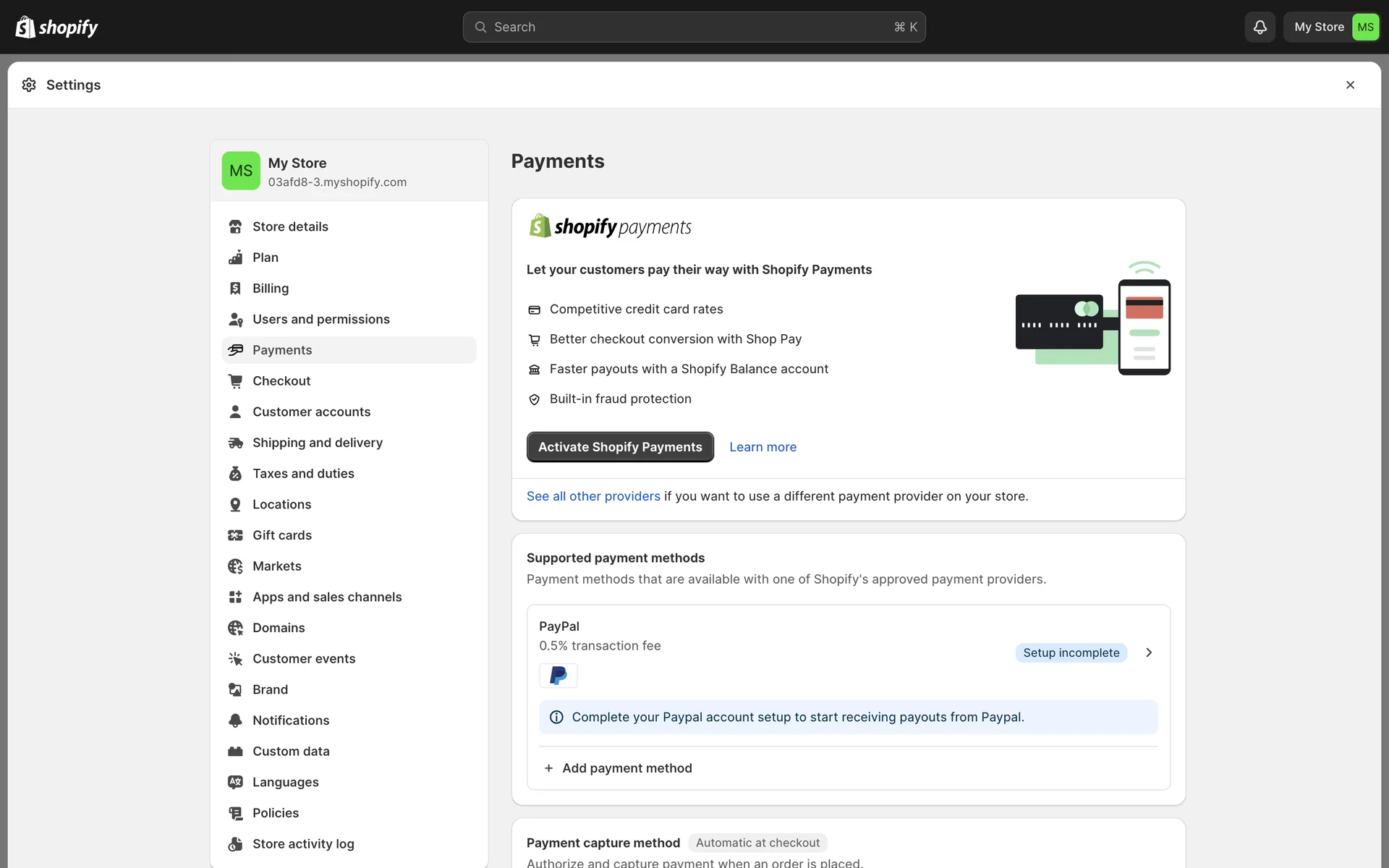Screen dimensions: 1389x868
Task: Click the Shopify logo in the top bar
Action: pyautogui.click(x=56, y=27)
